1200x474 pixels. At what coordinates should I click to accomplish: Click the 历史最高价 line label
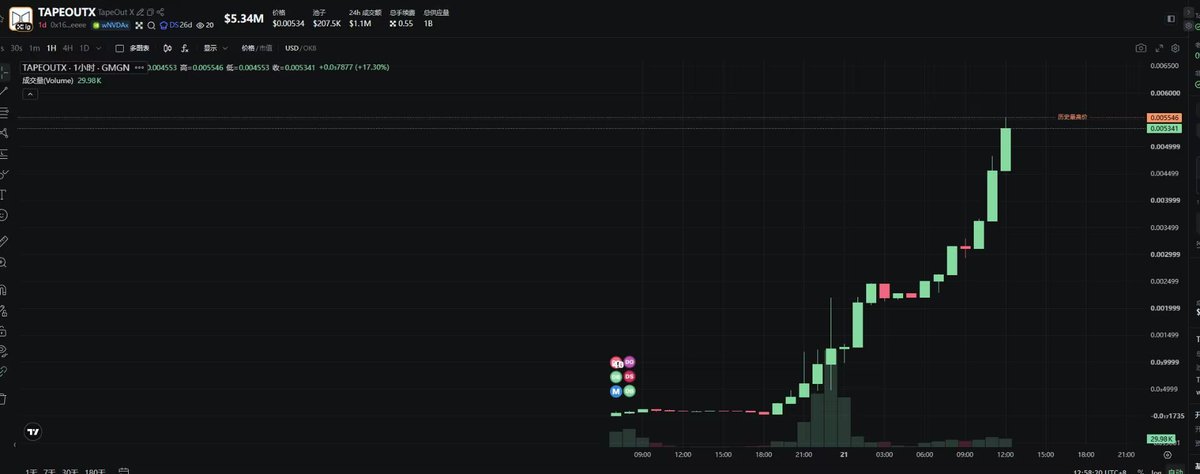tap(1071, 117)
